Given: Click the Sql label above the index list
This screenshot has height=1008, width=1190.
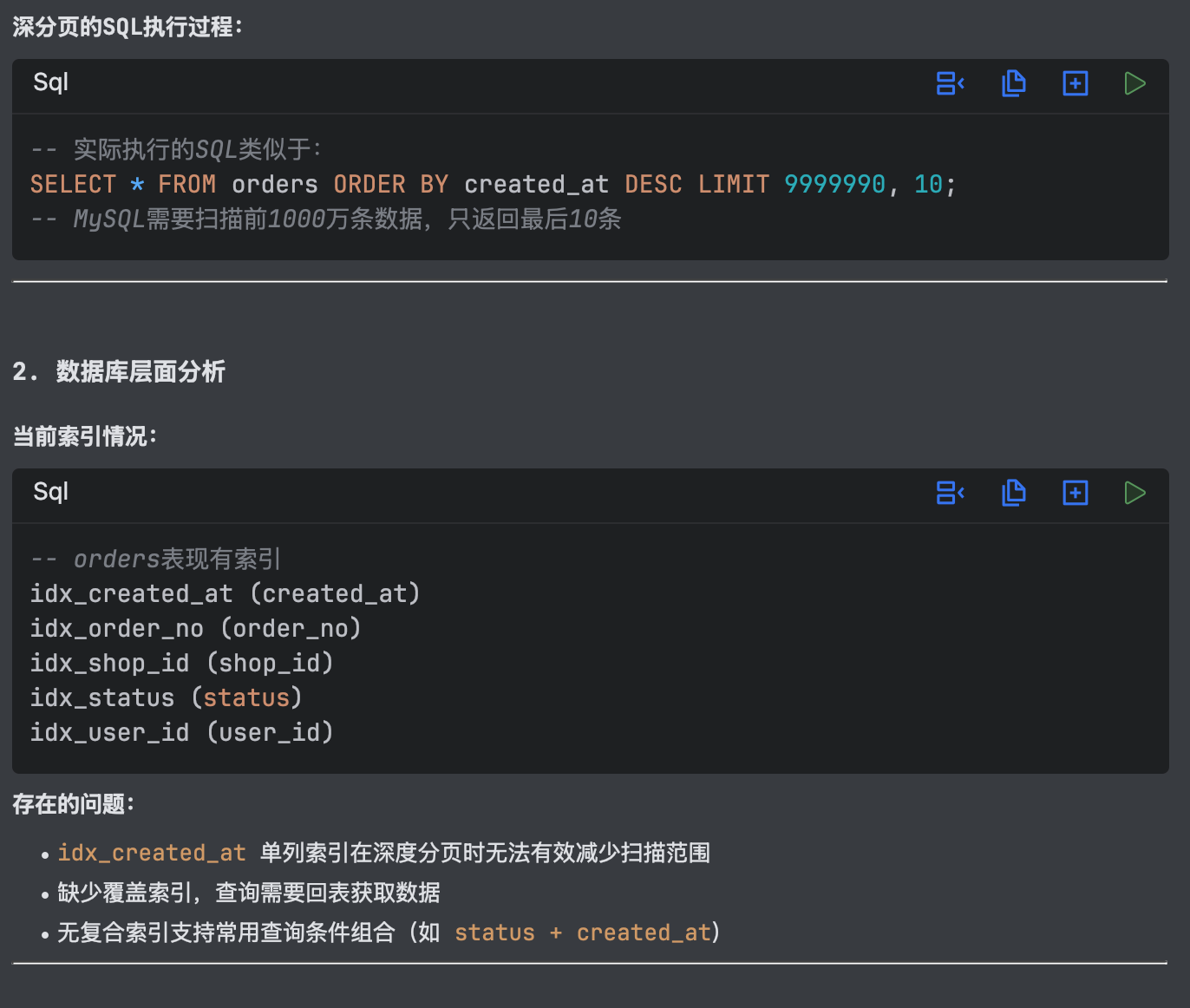Looking at the screenshot, I should click(50, 492).
